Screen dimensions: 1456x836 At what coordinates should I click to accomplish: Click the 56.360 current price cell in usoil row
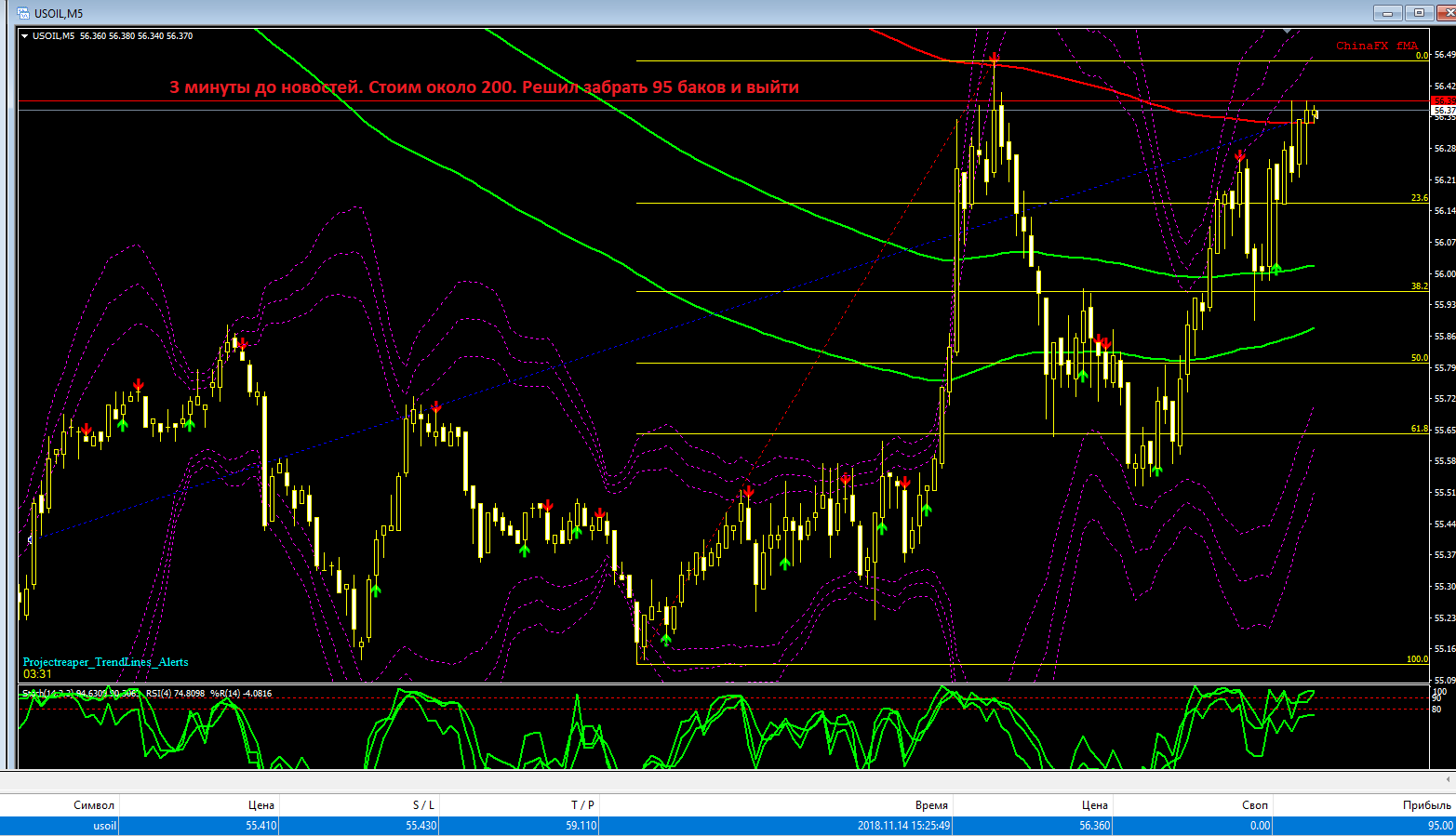tap(1095, 826)
